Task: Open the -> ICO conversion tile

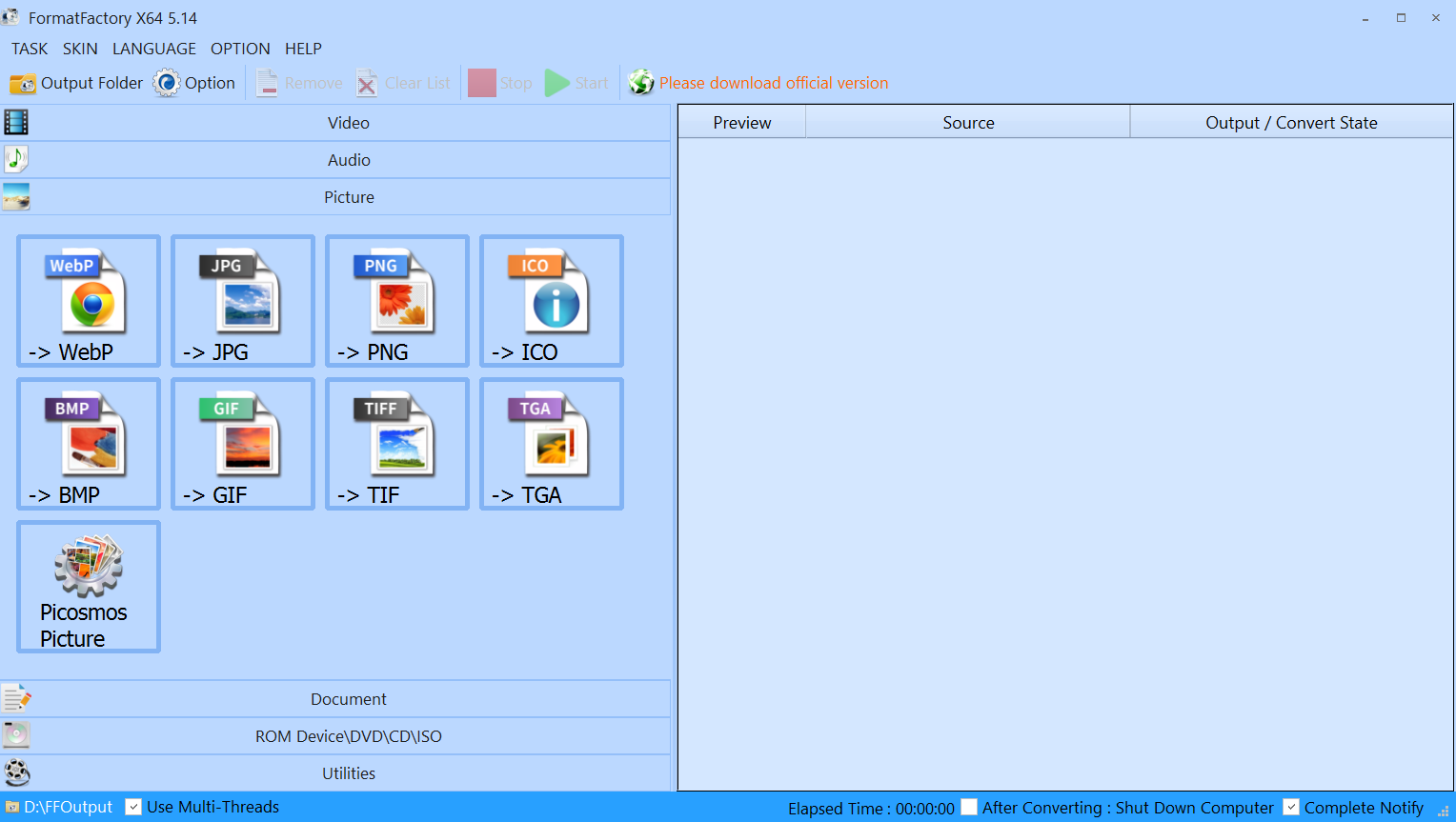Action: [552, 301]
